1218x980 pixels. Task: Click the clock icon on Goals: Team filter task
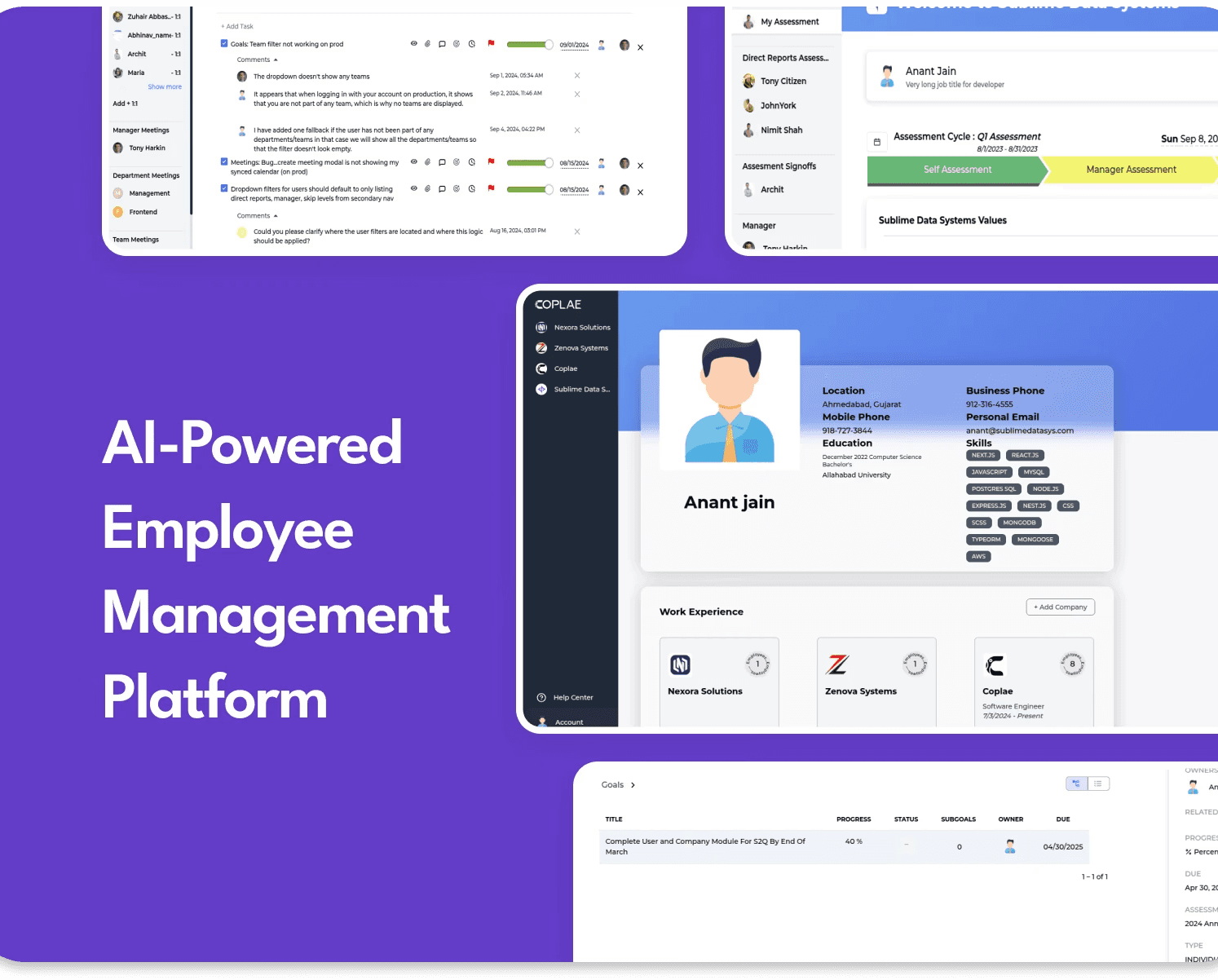472,44
